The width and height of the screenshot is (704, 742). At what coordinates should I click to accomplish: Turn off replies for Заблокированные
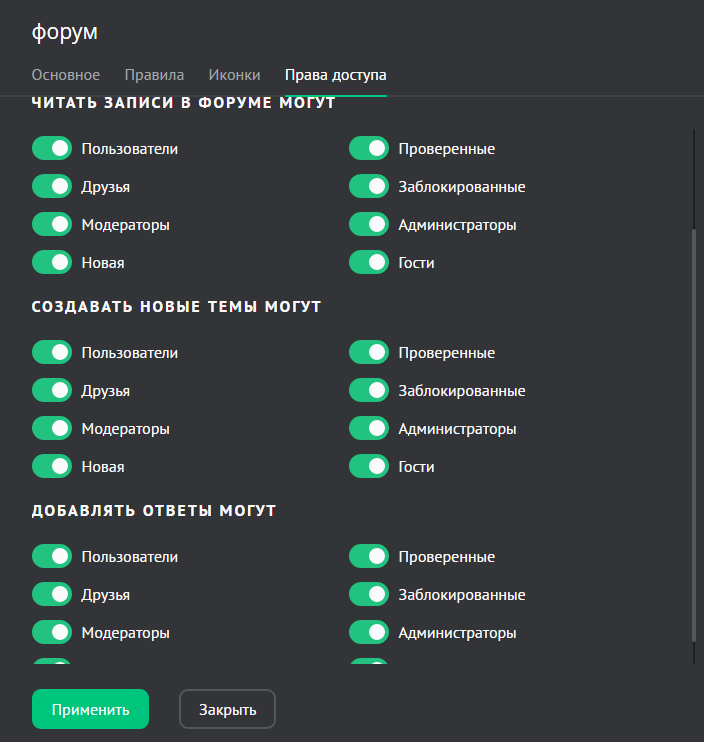pyautogui.click(x=369, y=595)
